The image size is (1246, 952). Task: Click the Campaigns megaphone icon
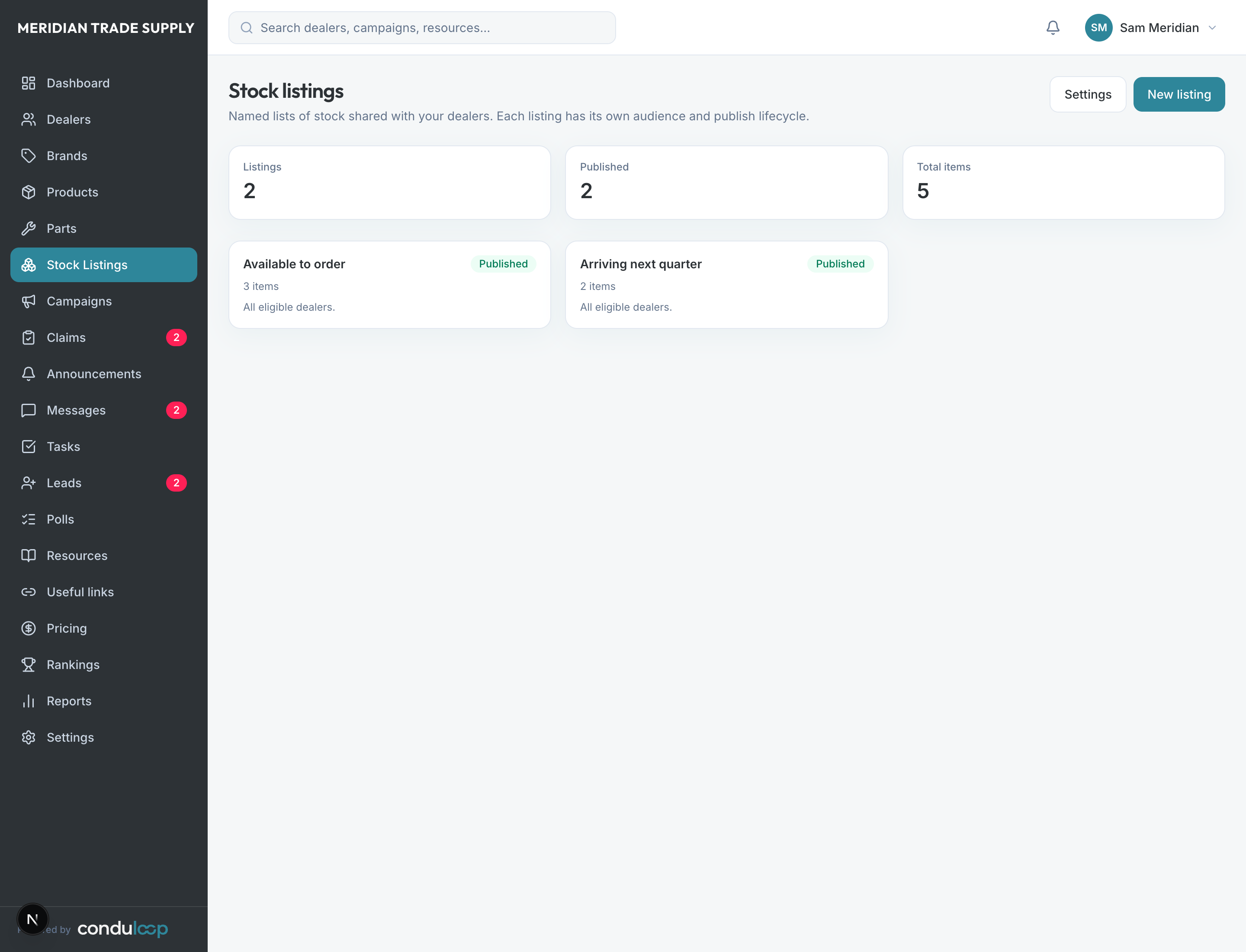click(28, 301)
